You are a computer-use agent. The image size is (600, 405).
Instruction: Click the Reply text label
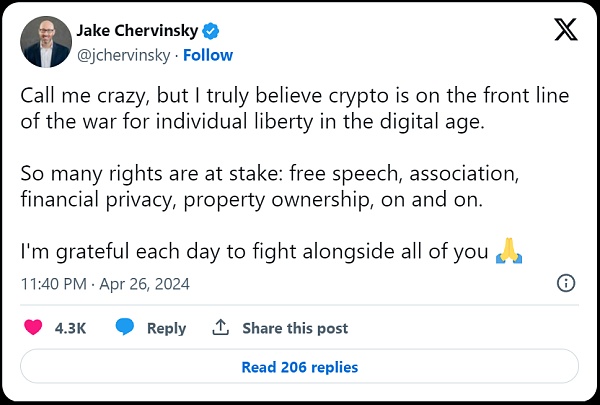[166, 328]
